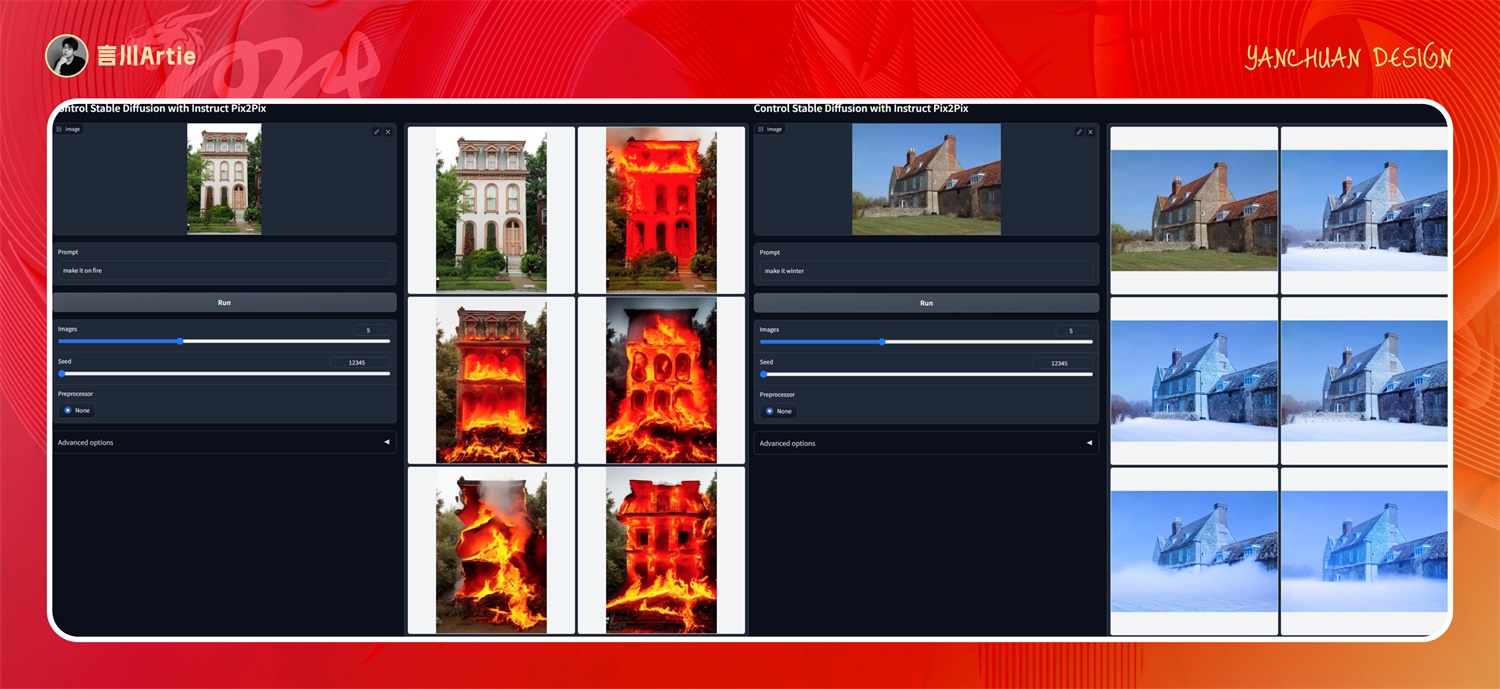Expand Advanced options in the left panel
The width and height of the screenshot is (1500, 689).
coord(224,442)
